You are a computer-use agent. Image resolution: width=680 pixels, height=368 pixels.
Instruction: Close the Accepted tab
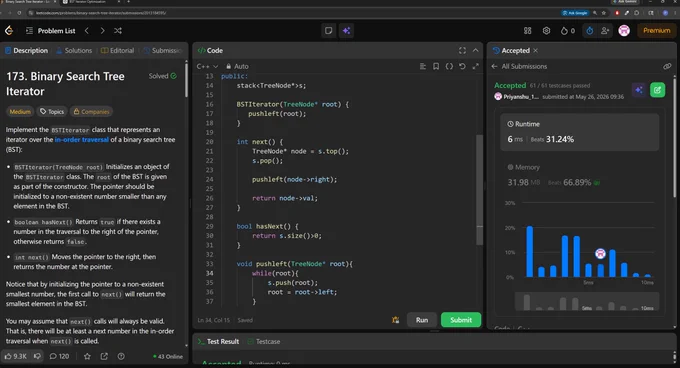536,51
